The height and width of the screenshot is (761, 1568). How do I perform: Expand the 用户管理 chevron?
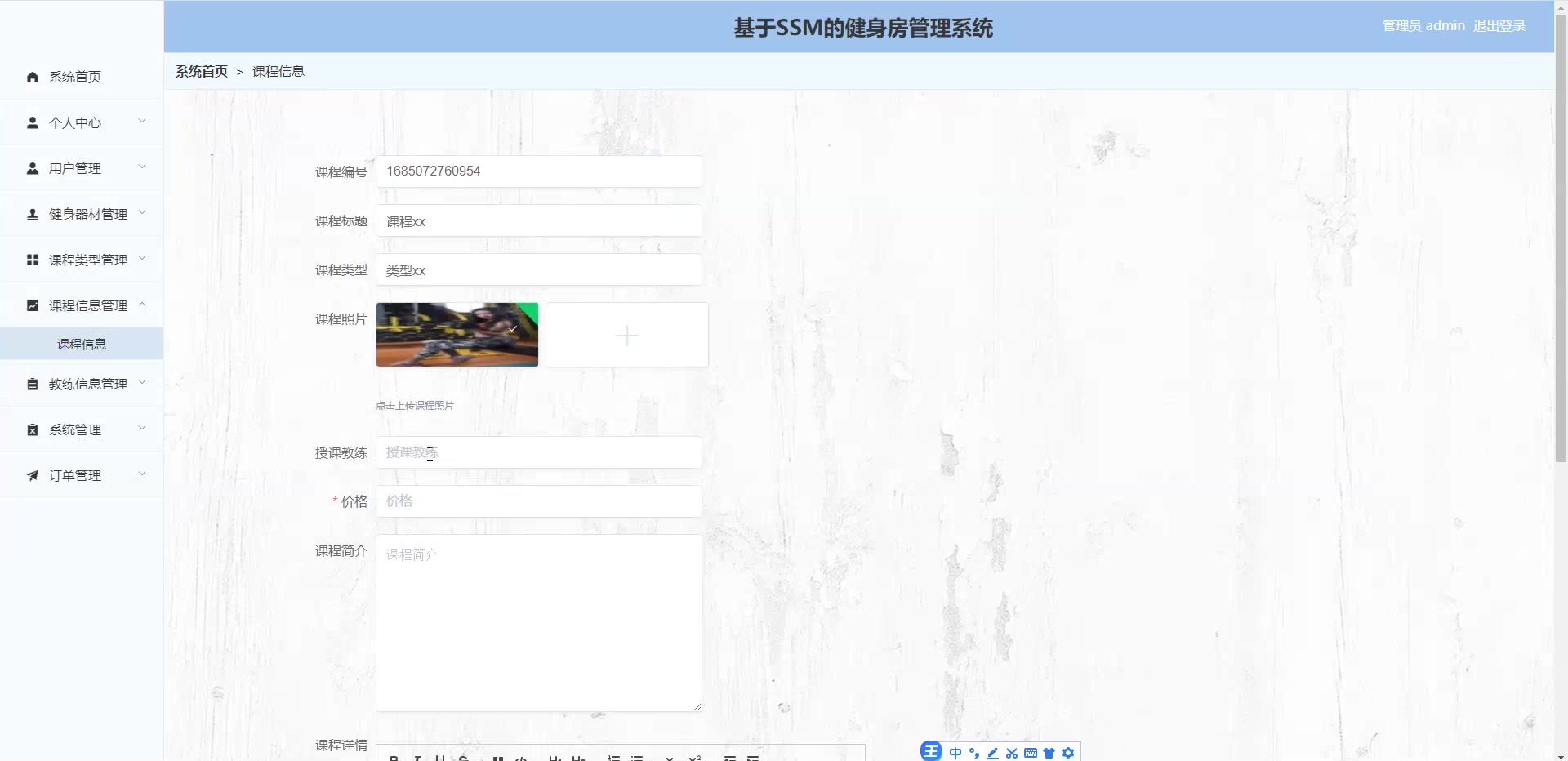[x=142, y=167]
